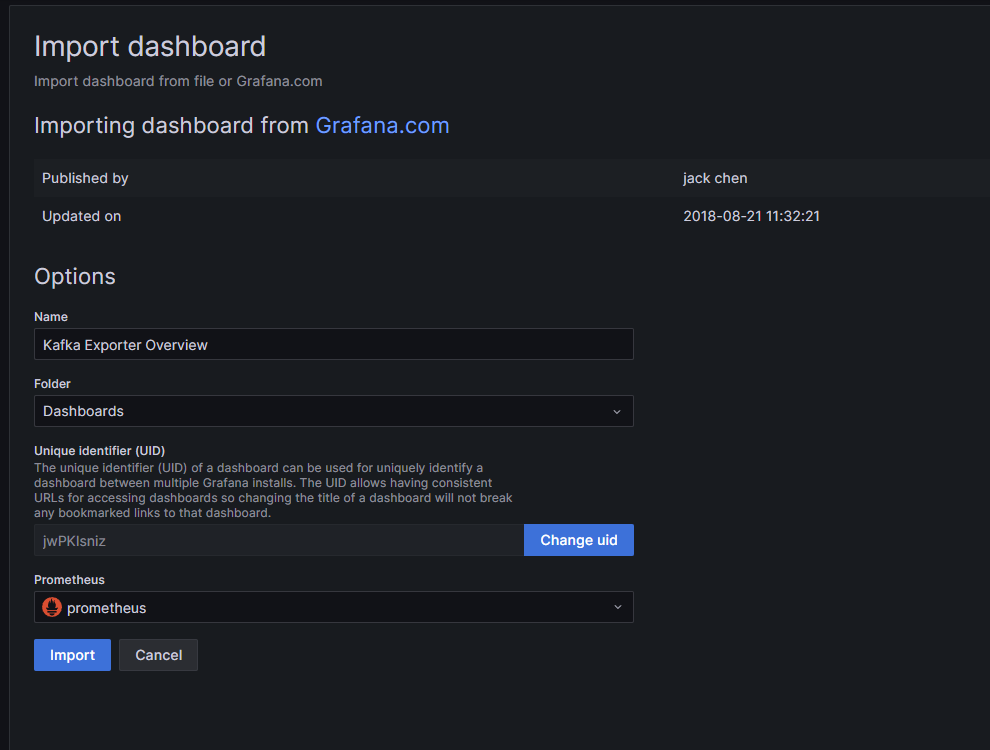Open the Grafana.com link
Screen dimensions: 990x750
click(382, 125)
